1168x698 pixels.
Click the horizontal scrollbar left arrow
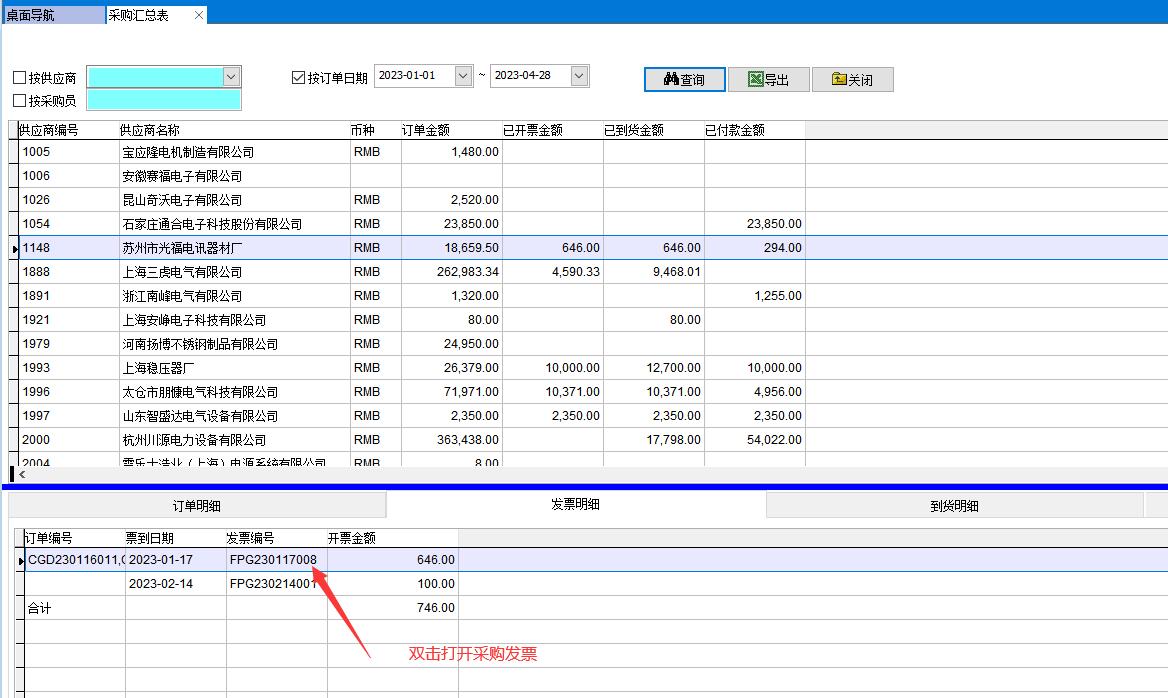(x=22, y=474)
